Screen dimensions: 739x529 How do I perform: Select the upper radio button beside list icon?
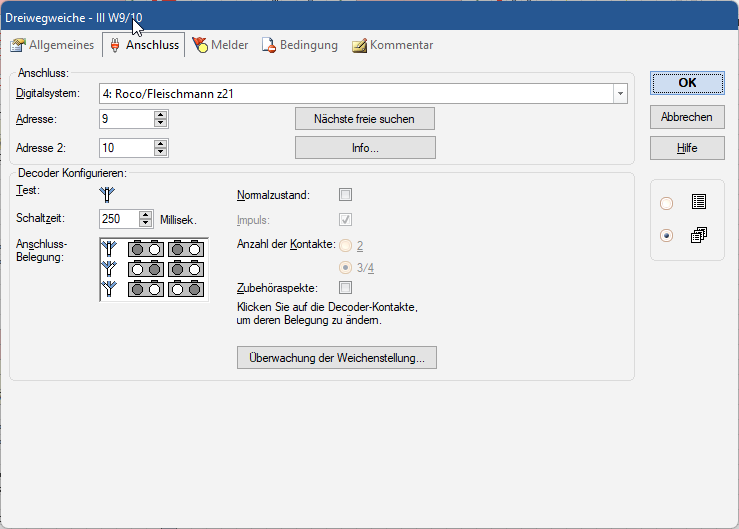point(667,203)
